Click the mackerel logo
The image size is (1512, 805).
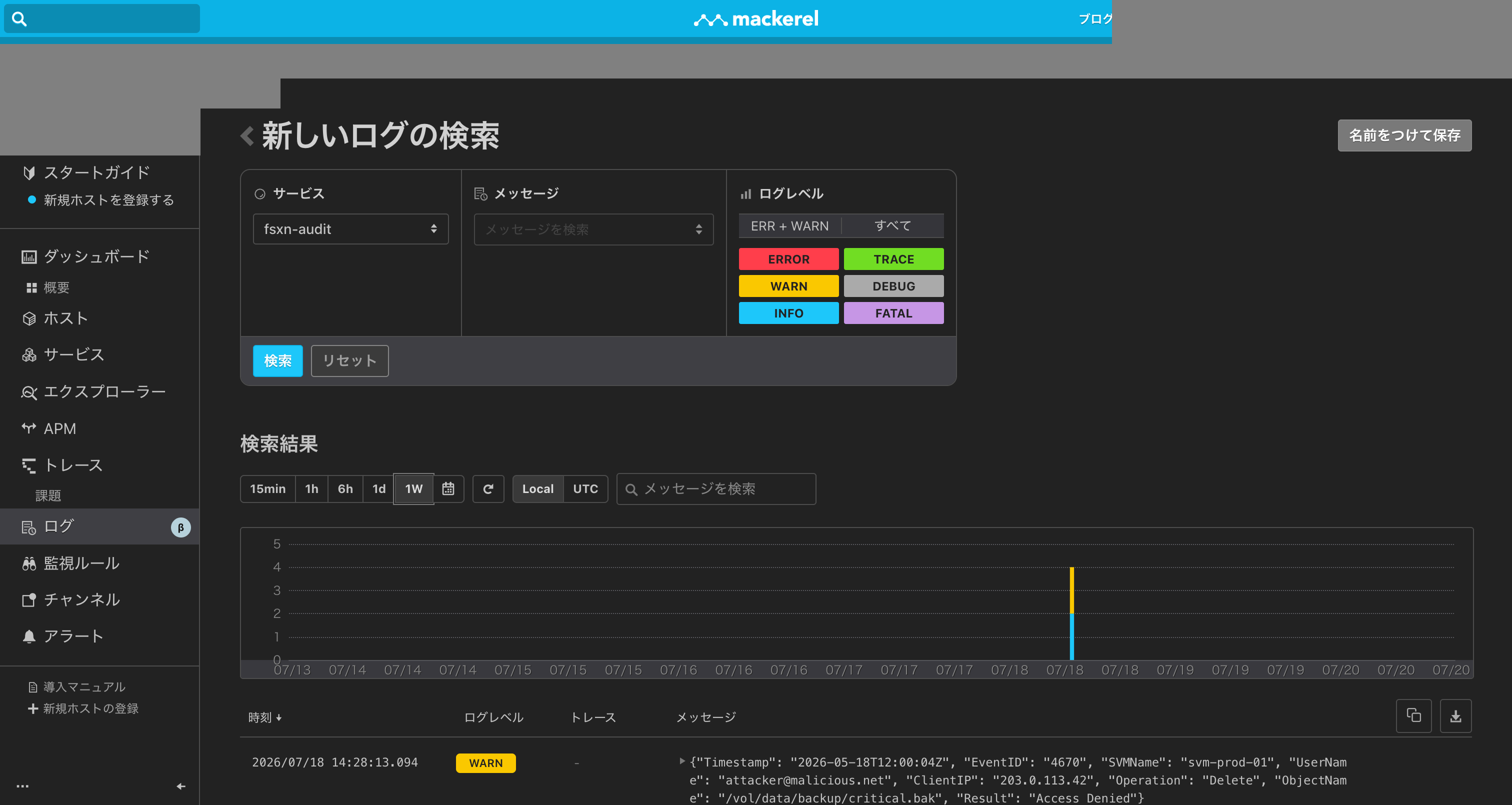(756, 19)
